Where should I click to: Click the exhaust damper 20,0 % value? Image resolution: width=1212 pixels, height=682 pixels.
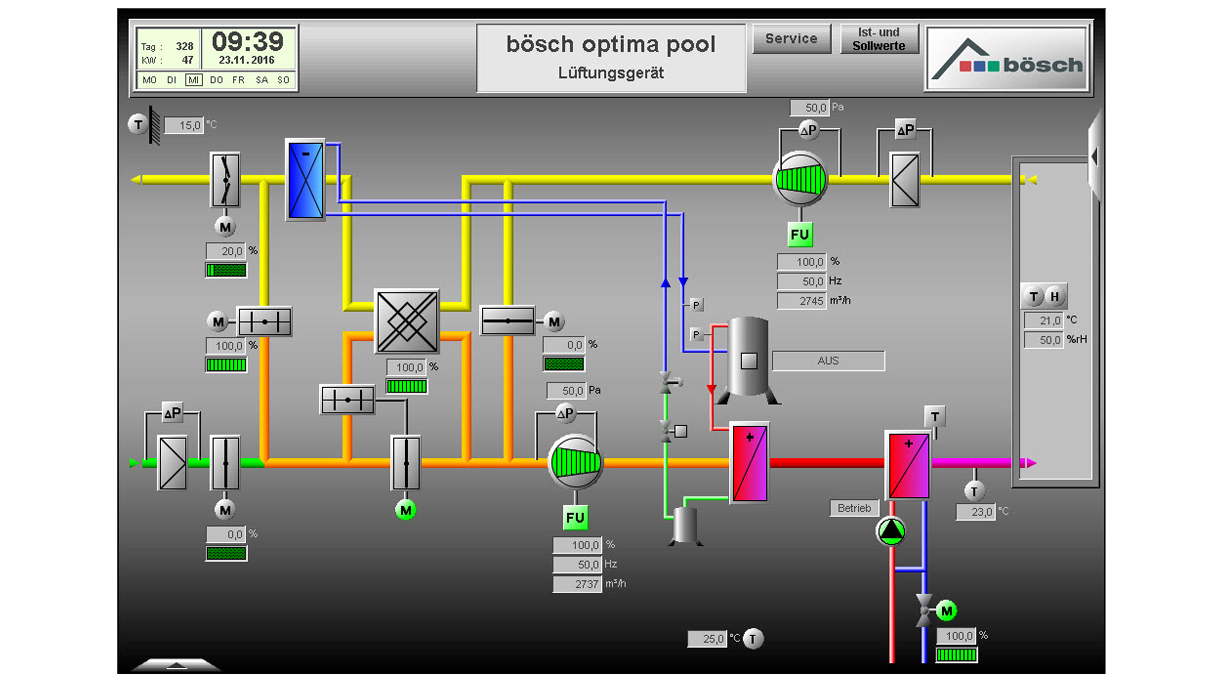[x=225, y=251]
